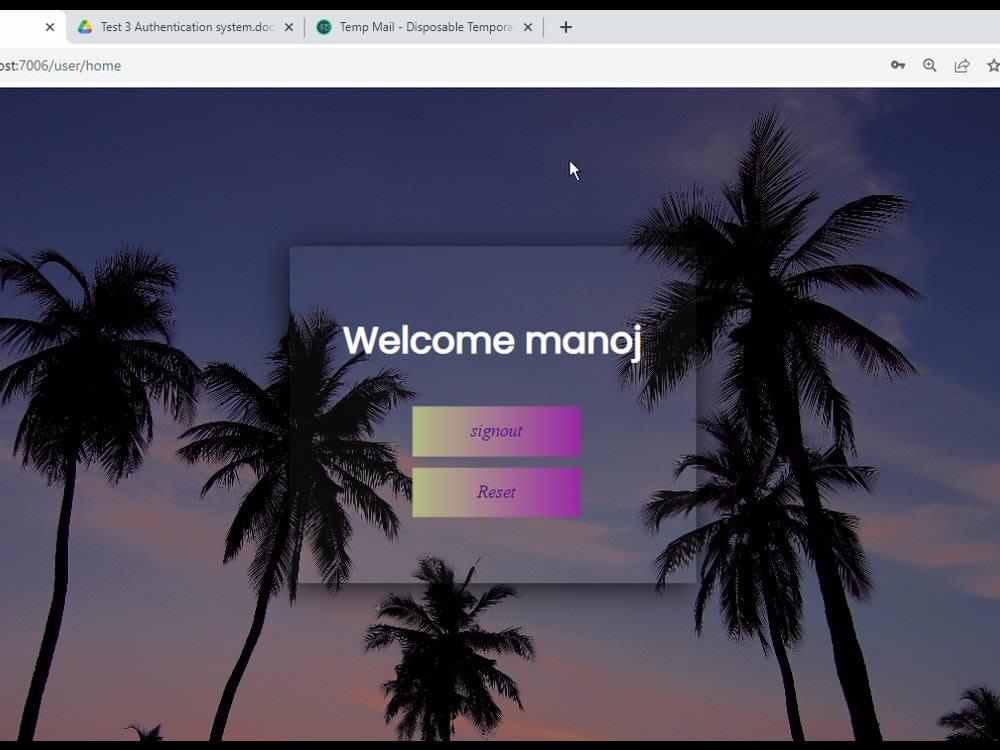Click the Reset button
This screenshot has height=750, width=1000.
(496, 492)
